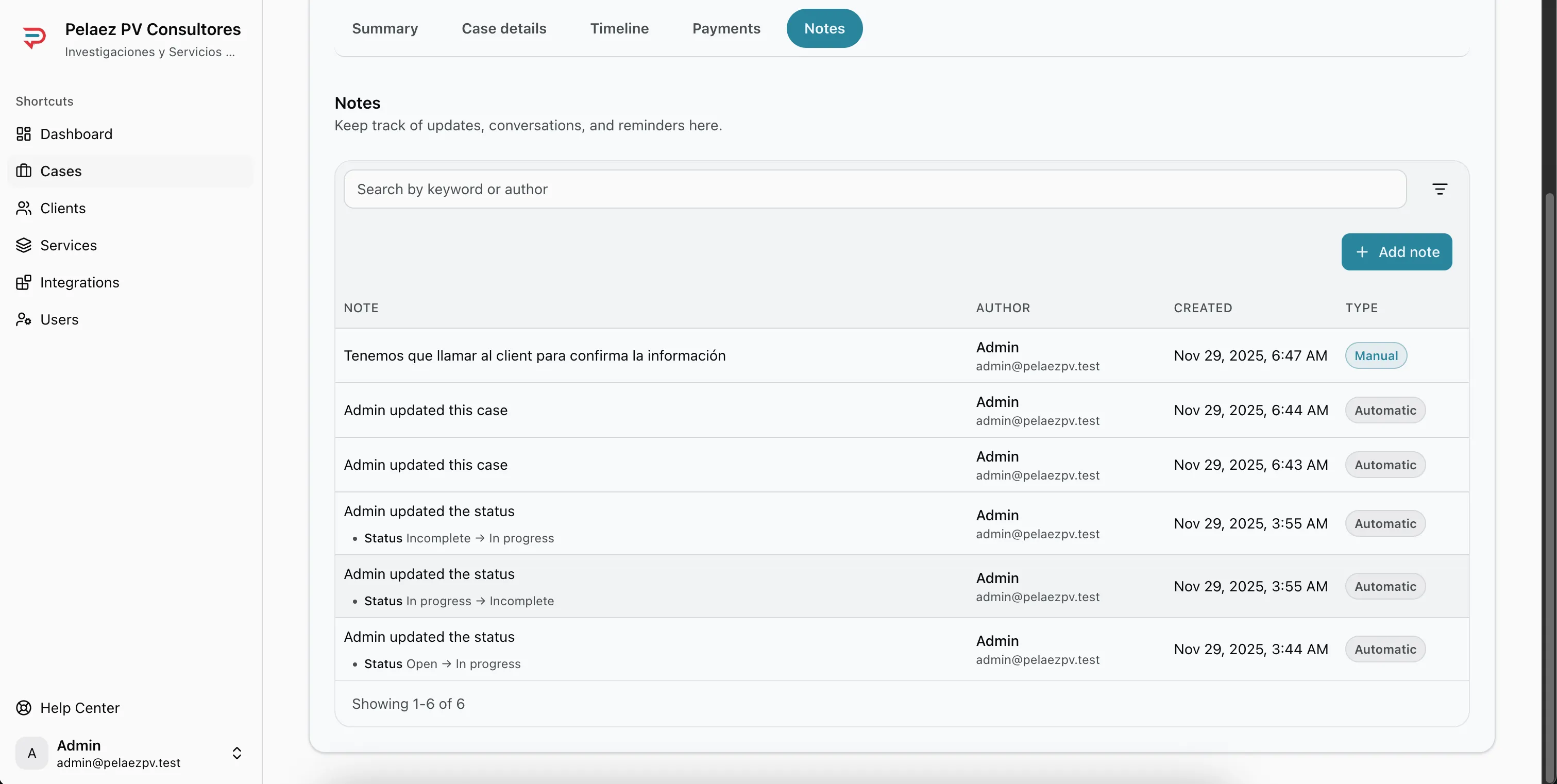This screenshot has height=784, width=1557.
Task: Switch to the Summary tab
Action: click(x=384, y=28)
